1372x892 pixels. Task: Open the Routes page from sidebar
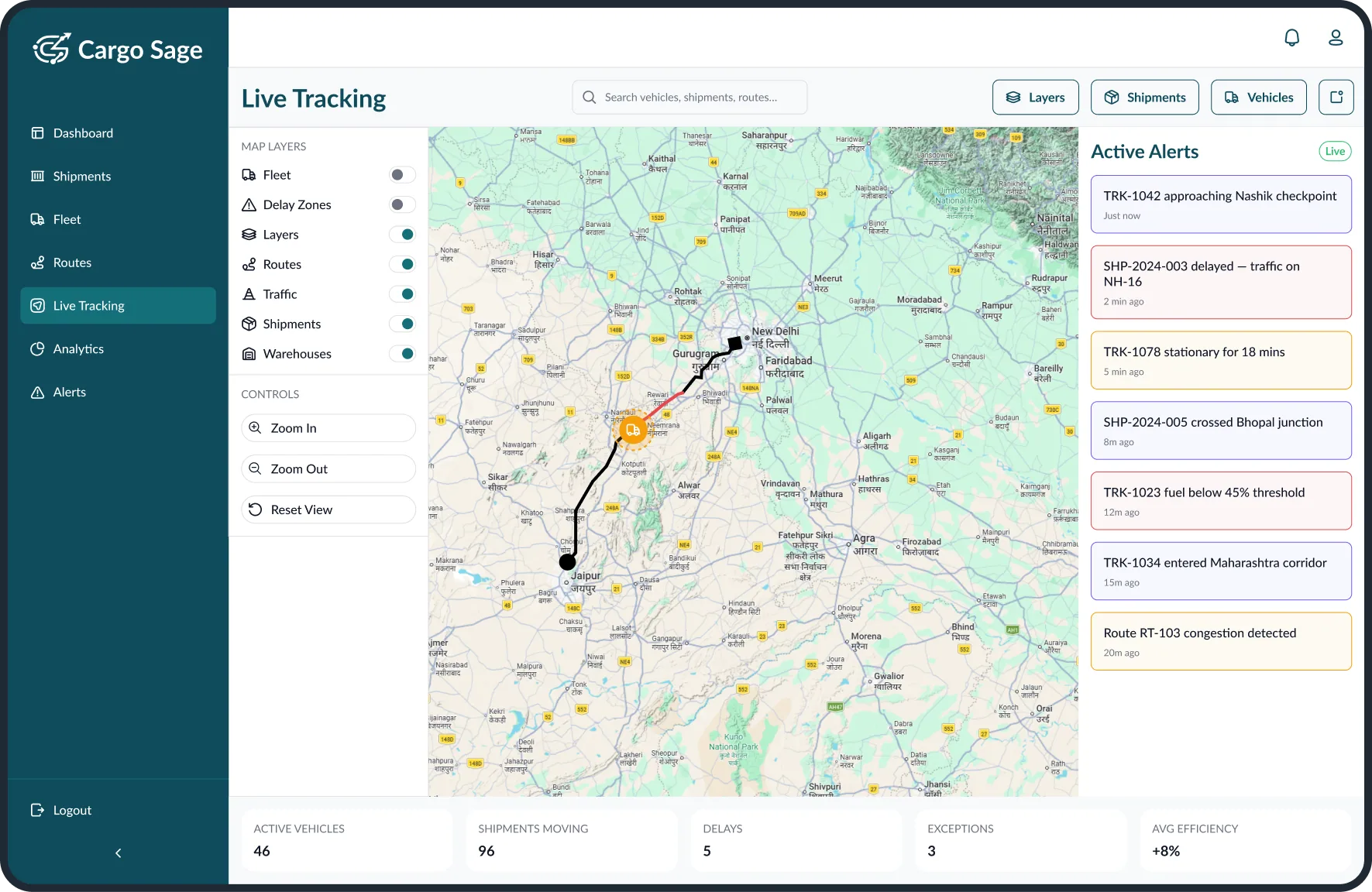[x=71, y=262]
